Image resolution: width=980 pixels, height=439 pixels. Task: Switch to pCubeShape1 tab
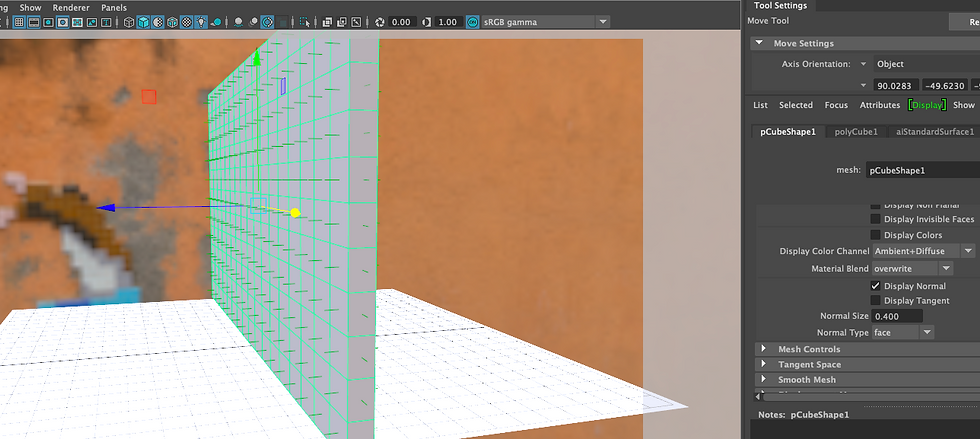coord(788,131)
